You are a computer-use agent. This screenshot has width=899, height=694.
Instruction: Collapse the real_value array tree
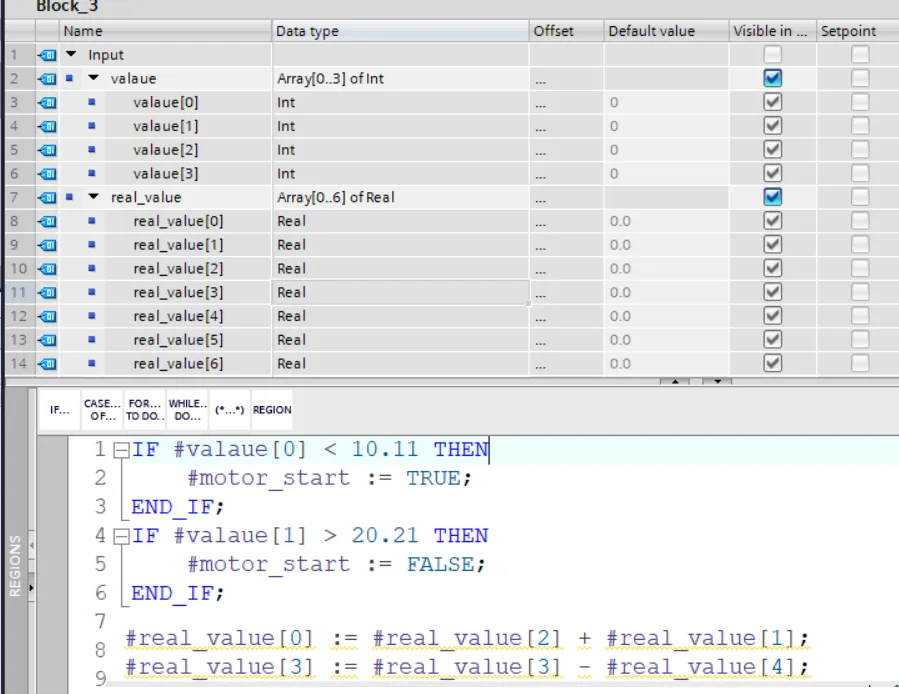(93, 196)
